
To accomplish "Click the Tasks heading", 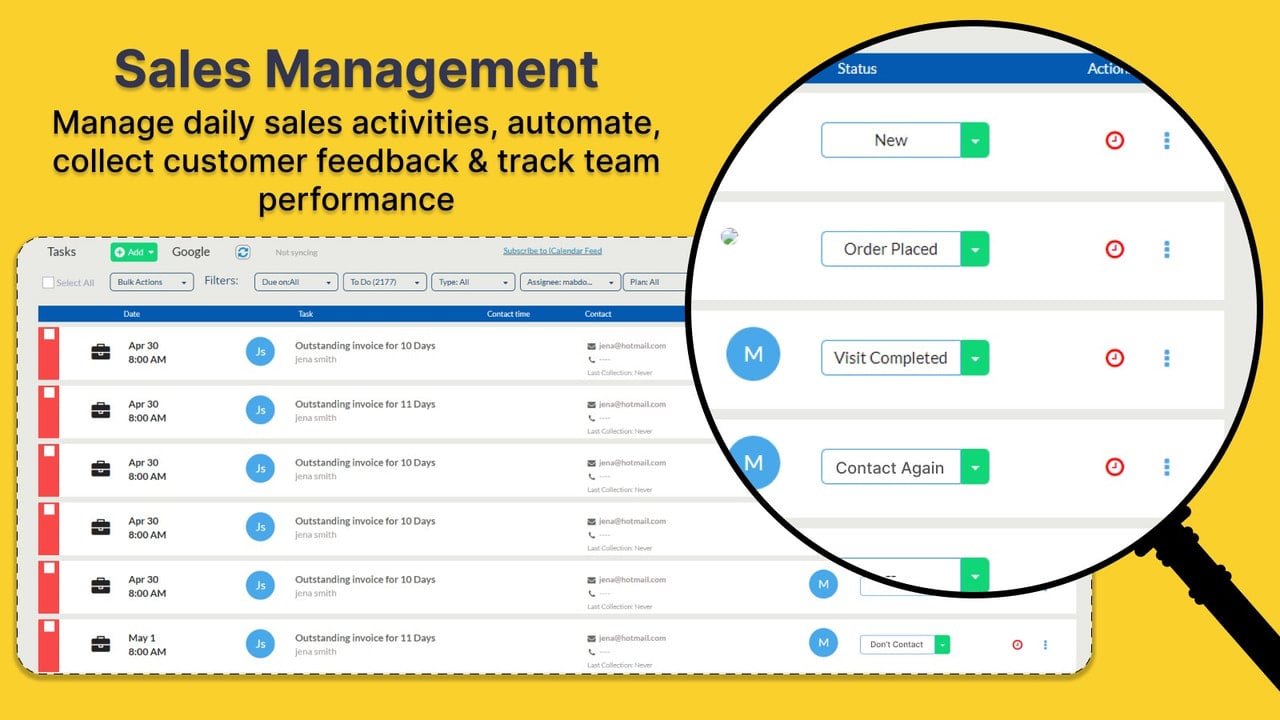I will (62, 252).
